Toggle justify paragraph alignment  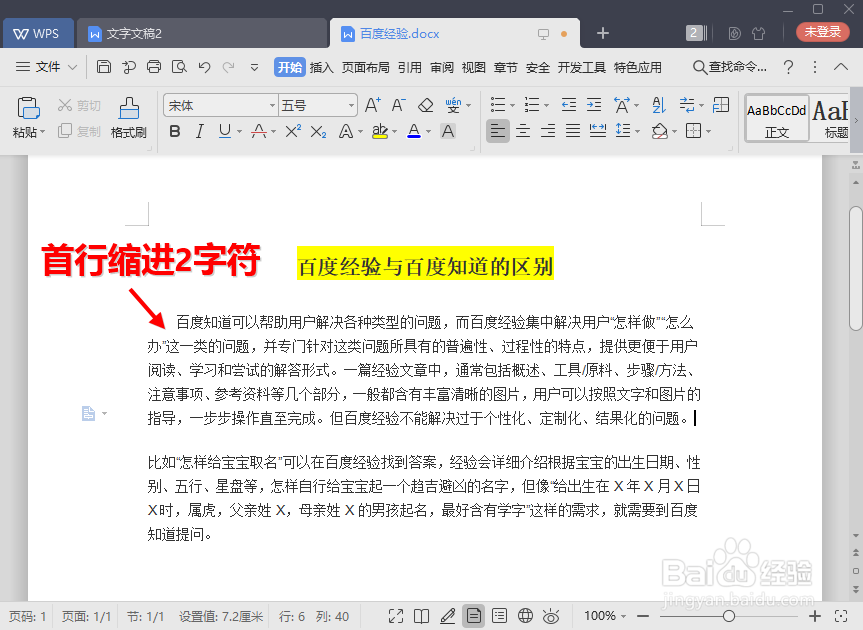click(573, 131)
